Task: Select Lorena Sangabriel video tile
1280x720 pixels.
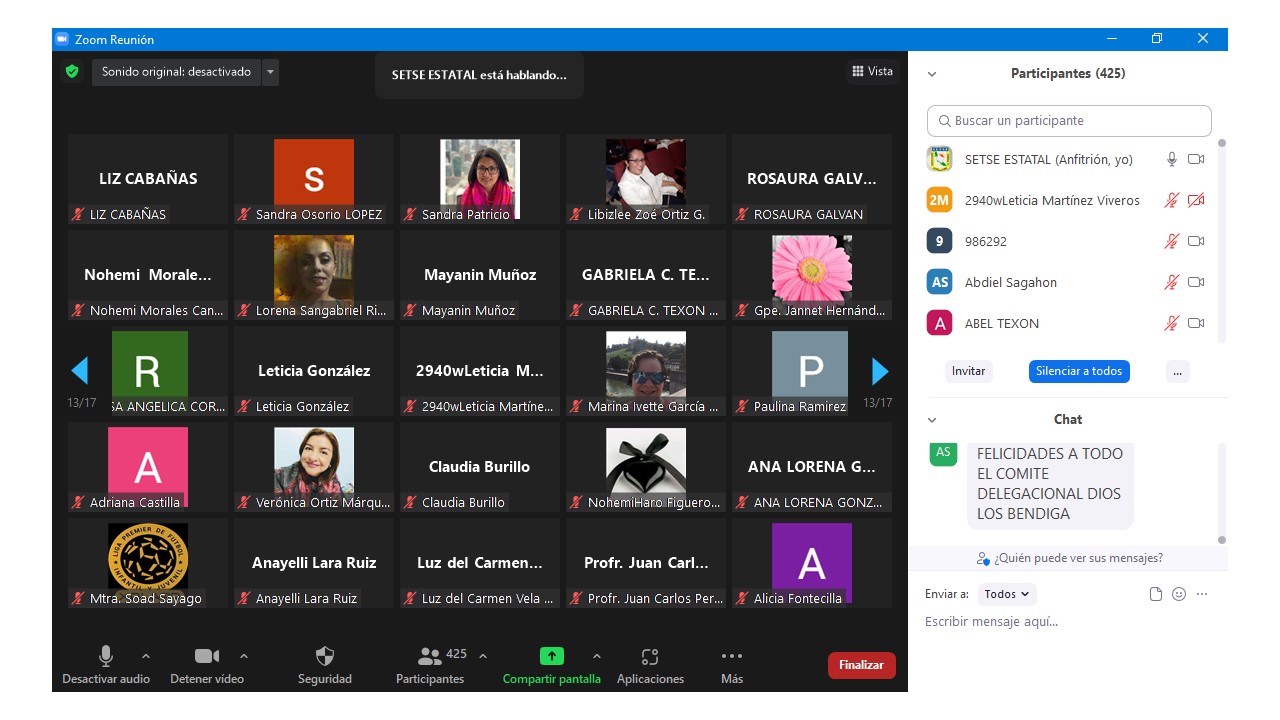Action: click(314, 275)
